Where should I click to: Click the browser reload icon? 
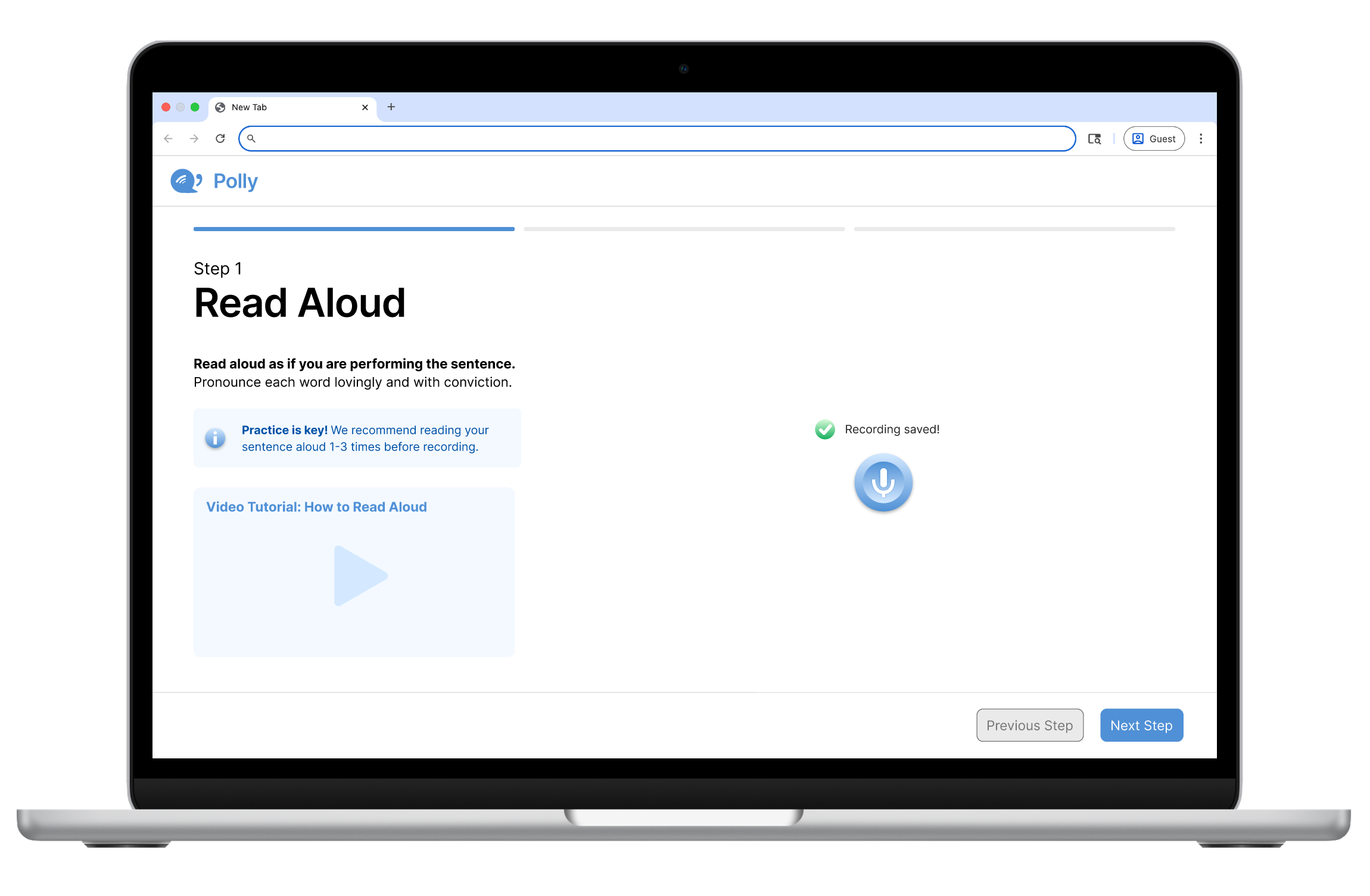click(220, 139)
